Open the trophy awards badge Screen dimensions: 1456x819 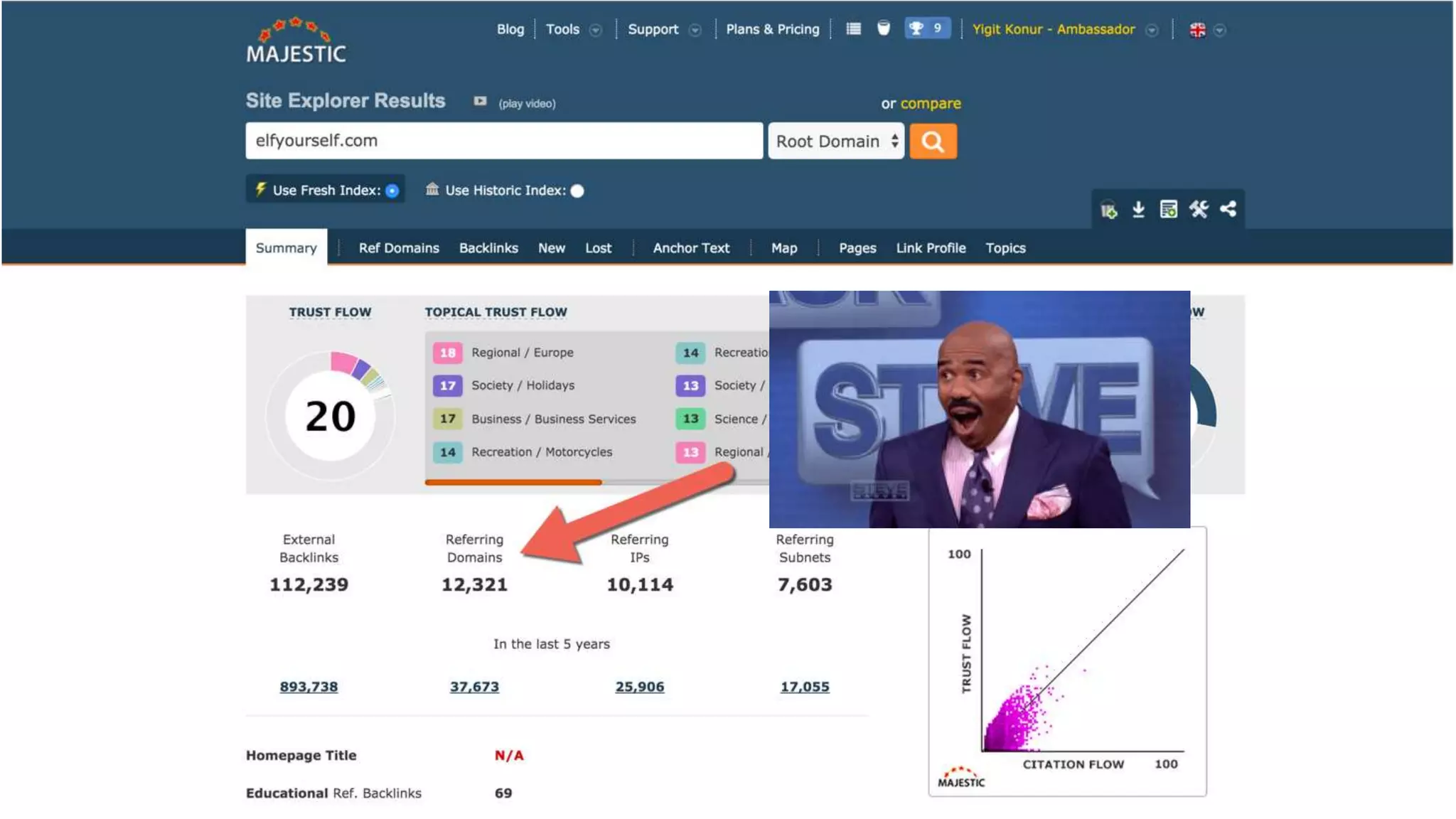coord(926,28)
